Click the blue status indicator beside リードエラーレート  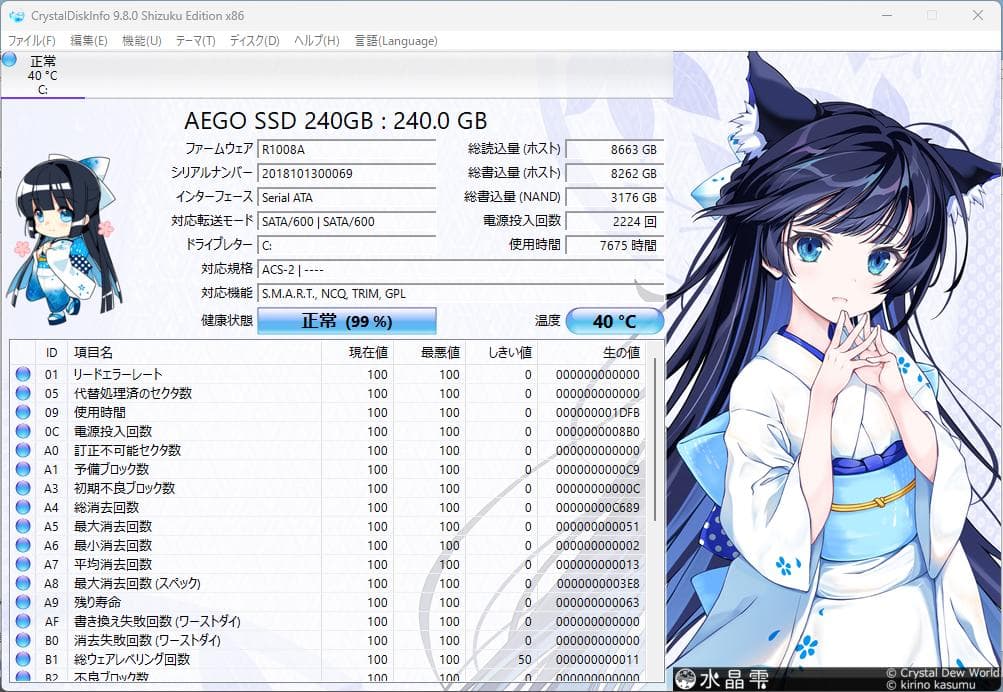pos(22,374)
